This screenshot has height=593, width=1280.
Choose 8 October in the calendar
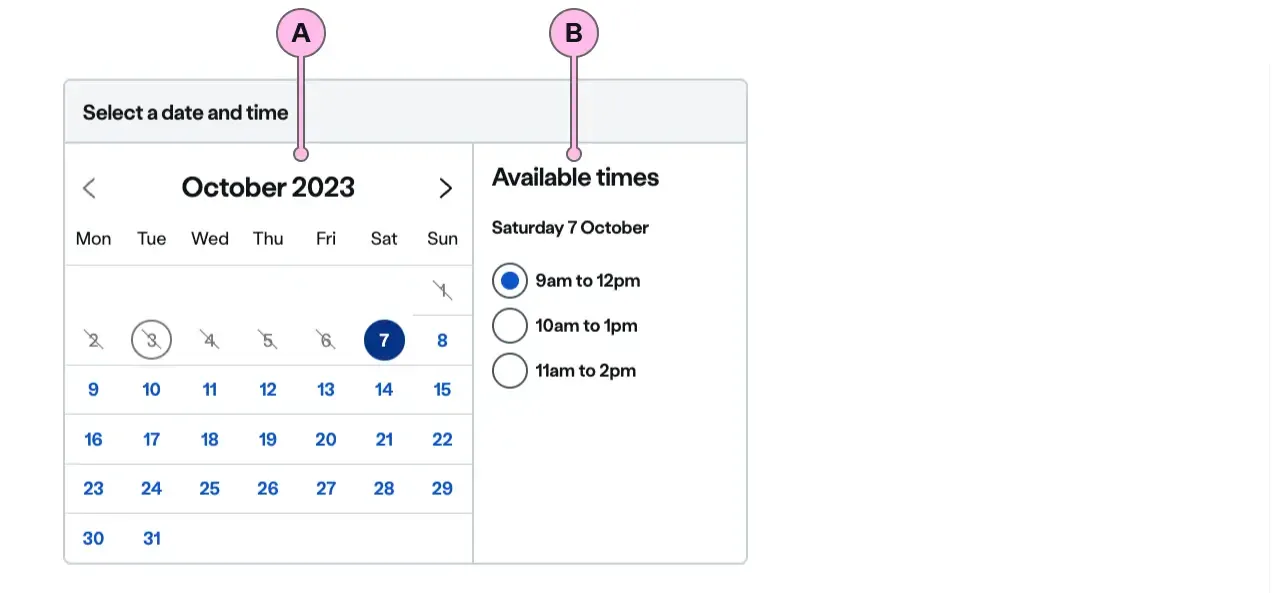point(442,340)
